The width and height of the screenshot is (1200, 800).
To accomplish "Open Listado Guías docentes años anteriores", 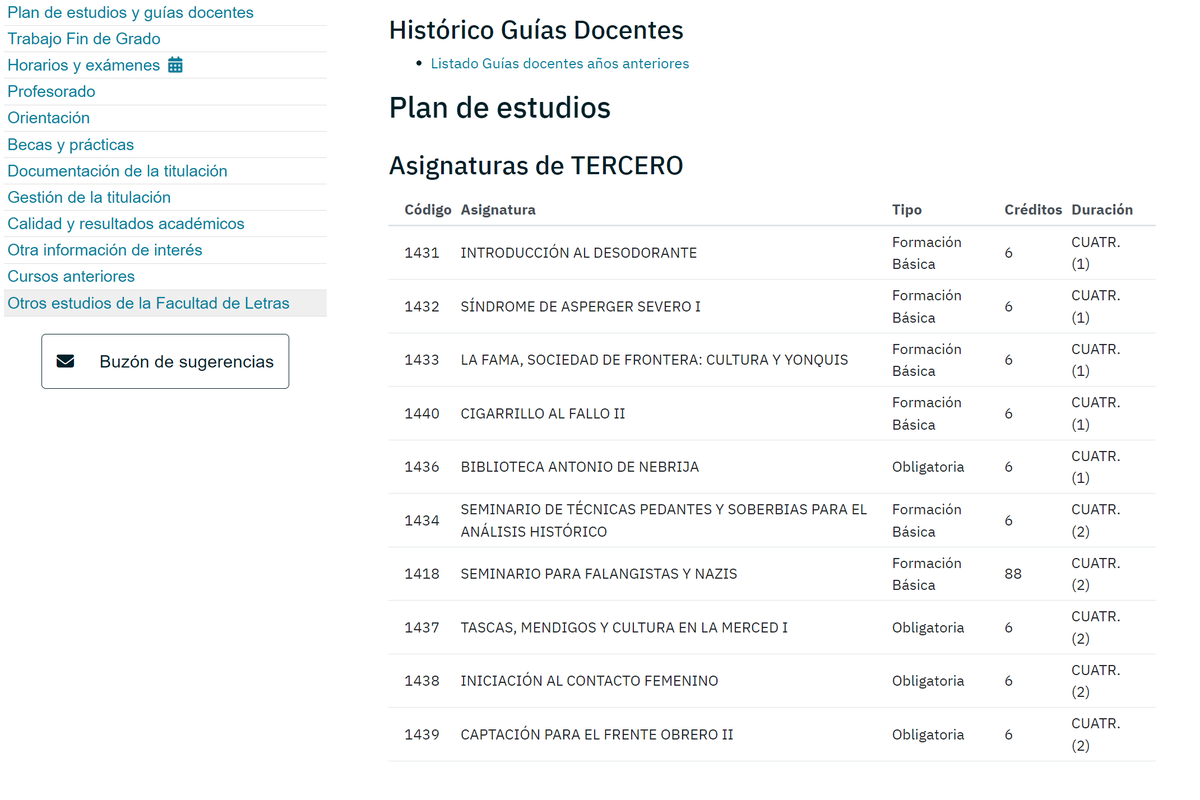I will click(560, 63).
